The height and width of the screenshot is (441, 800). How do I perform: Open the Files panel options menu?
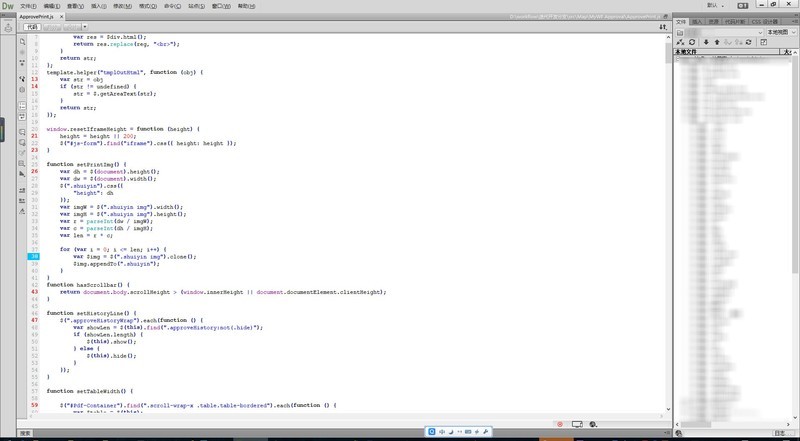pos(793,19)
